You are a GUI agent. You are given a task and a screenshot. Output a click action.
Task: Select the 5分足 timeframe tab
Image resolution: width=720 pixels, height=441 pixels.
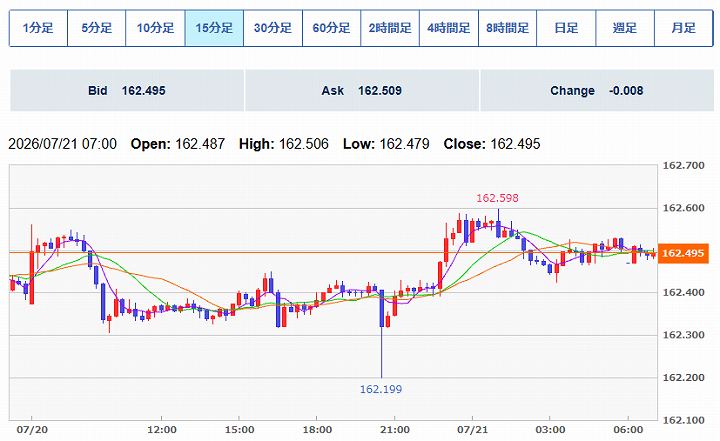(96, 28)
